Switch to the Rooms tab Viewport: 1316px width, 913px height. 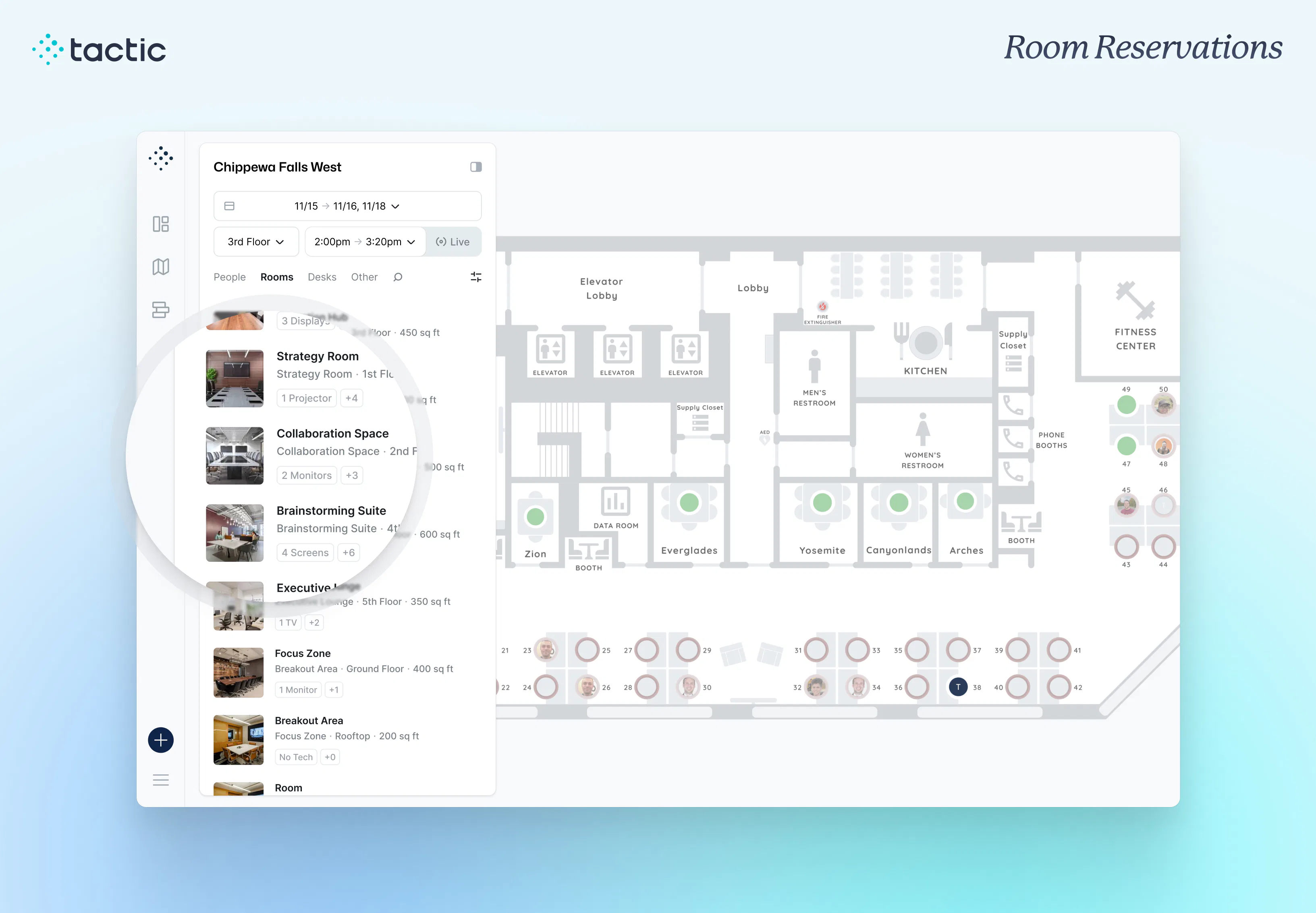(x=276, y=277)
